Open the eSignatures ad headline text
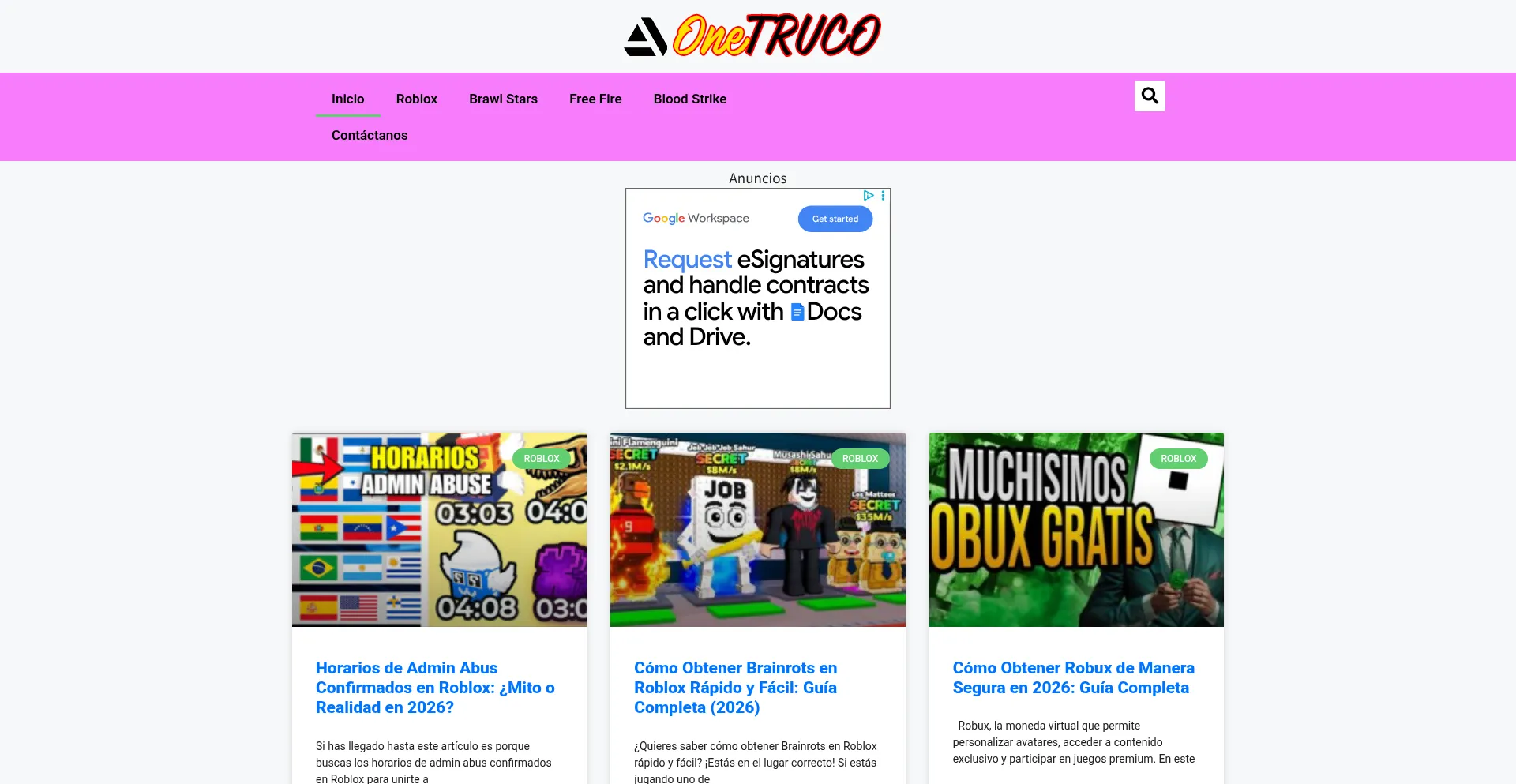 (x=756, y=298)
